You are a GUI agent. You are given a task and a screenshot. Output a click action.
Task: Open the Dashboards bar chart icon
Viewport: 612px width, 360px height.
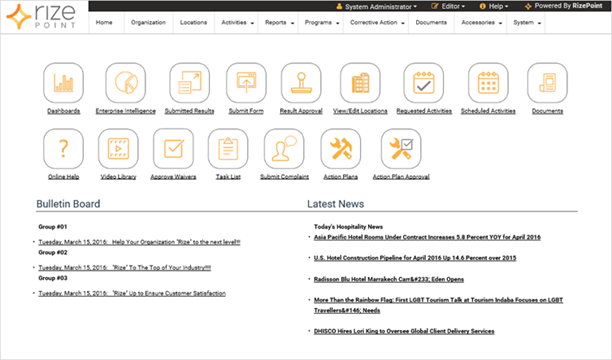click(x=63, y=83)
